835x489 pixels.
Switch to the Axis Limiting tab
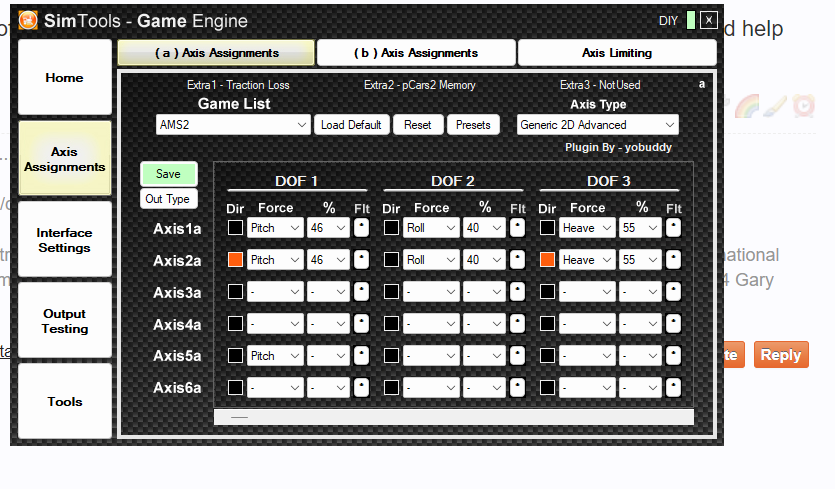click(x=617, y=53)
